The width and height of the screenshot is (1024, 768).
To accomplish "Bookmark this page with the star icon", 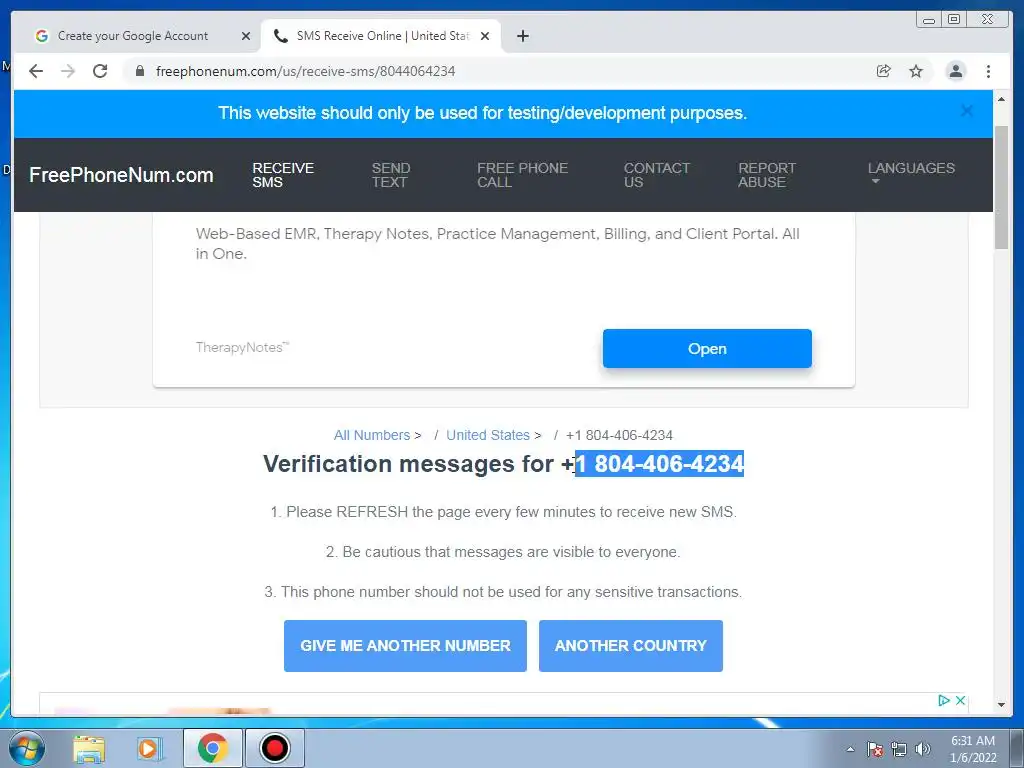I will point(916,71).
